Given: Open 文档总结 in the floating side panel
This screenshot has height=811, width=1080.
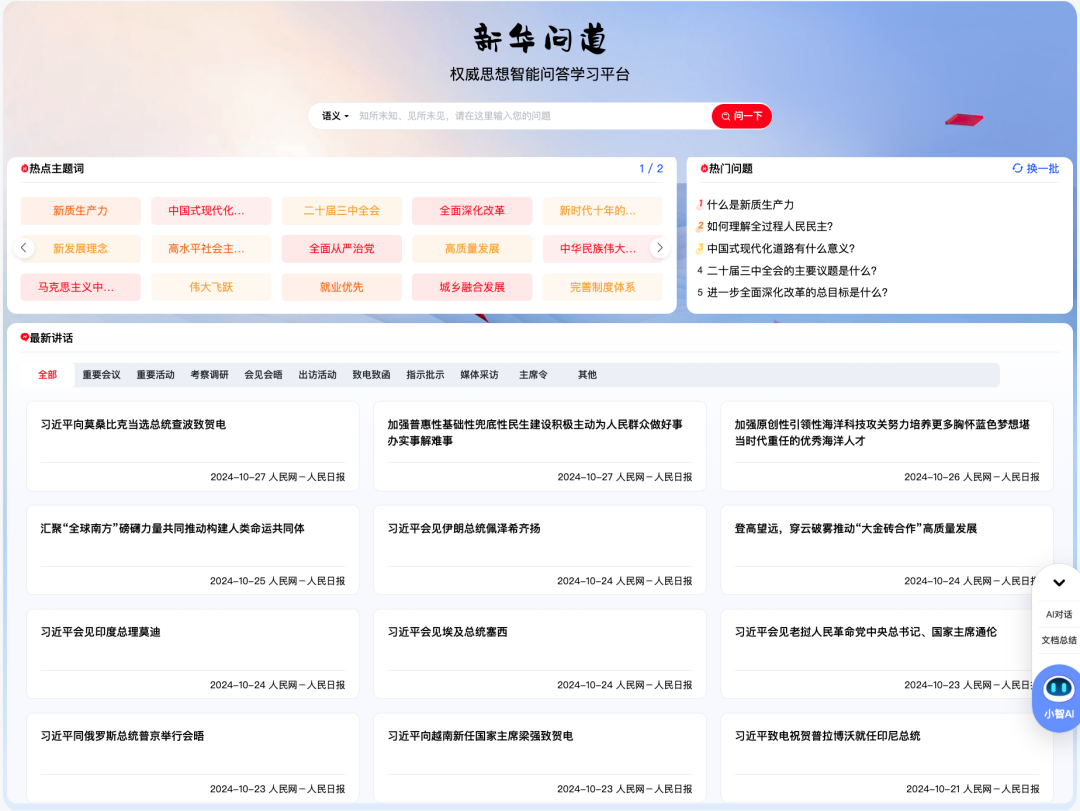Looking at the screenshot, I should [1055, 640].
